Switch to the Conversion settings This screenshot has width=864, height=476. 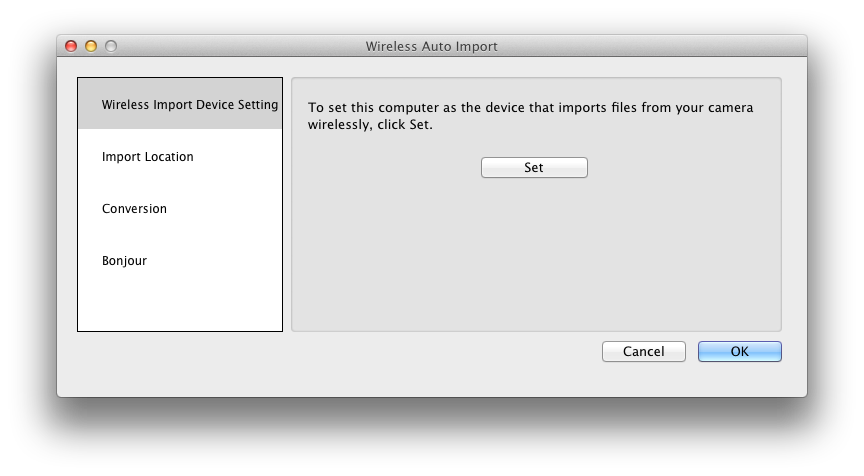[134, 209]
